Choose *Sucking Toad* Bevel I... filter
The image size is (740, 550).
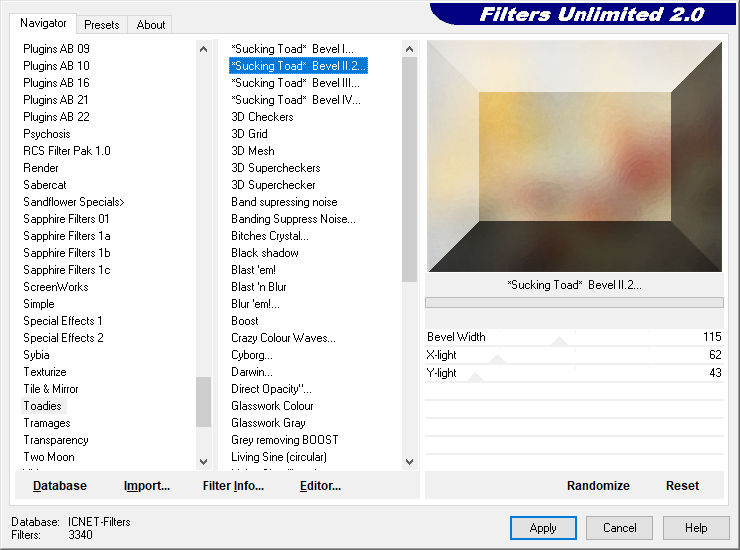pos(292,49)
